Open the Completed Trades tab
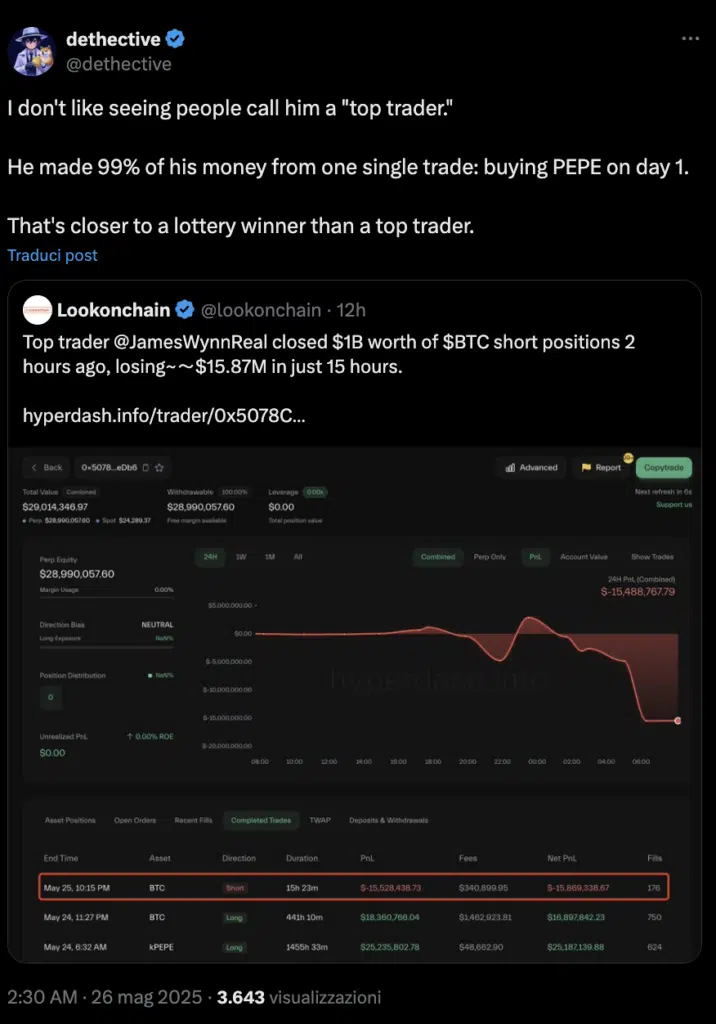 (x=261, y=820)
